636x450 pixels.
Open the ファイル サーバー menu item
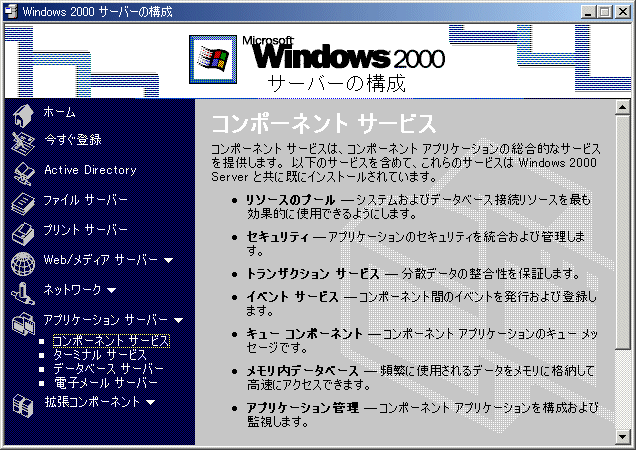[86, 200]
